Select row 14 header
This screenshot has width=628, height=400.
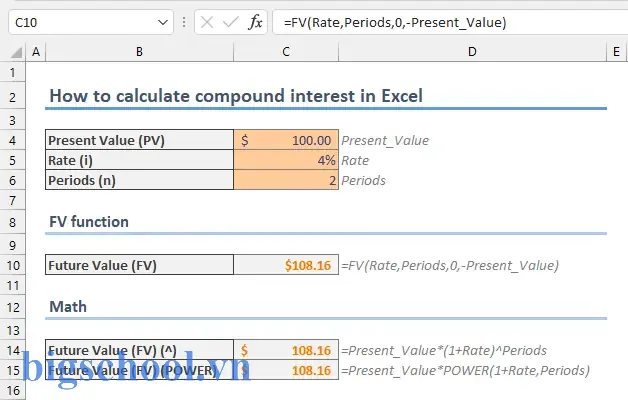(13, 350)
